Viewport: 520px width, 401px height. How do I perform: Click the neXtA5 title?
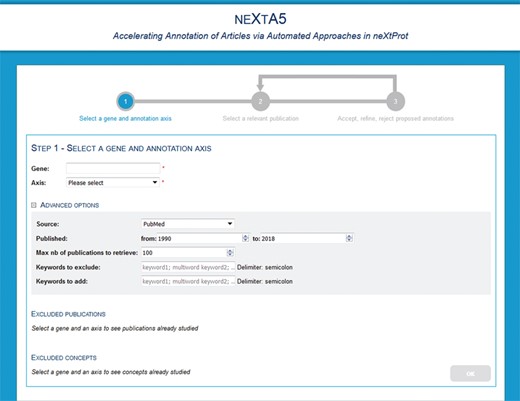click(260, 19)
